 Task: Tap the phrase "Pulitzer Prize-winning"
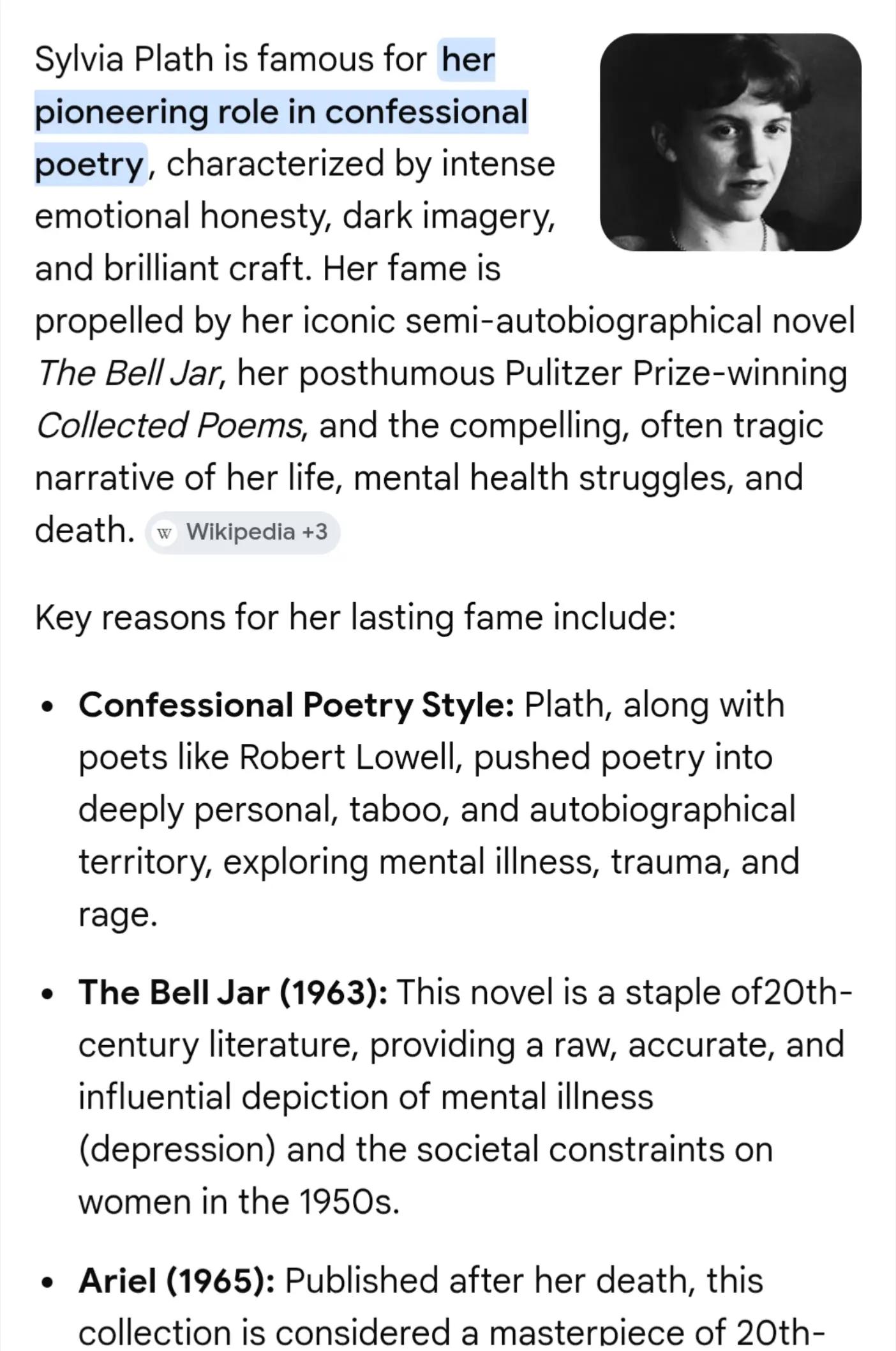pos(676,373)
